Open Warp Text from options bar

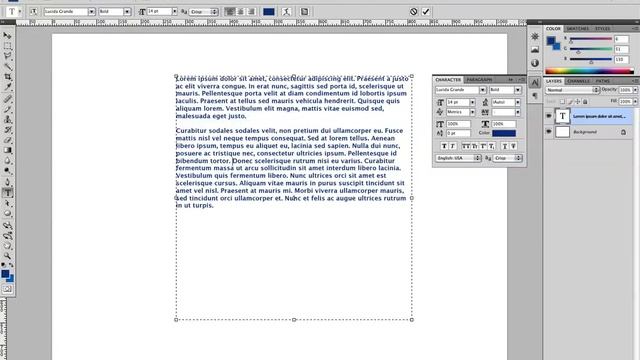pyautogui.click(x=287, y=12)
